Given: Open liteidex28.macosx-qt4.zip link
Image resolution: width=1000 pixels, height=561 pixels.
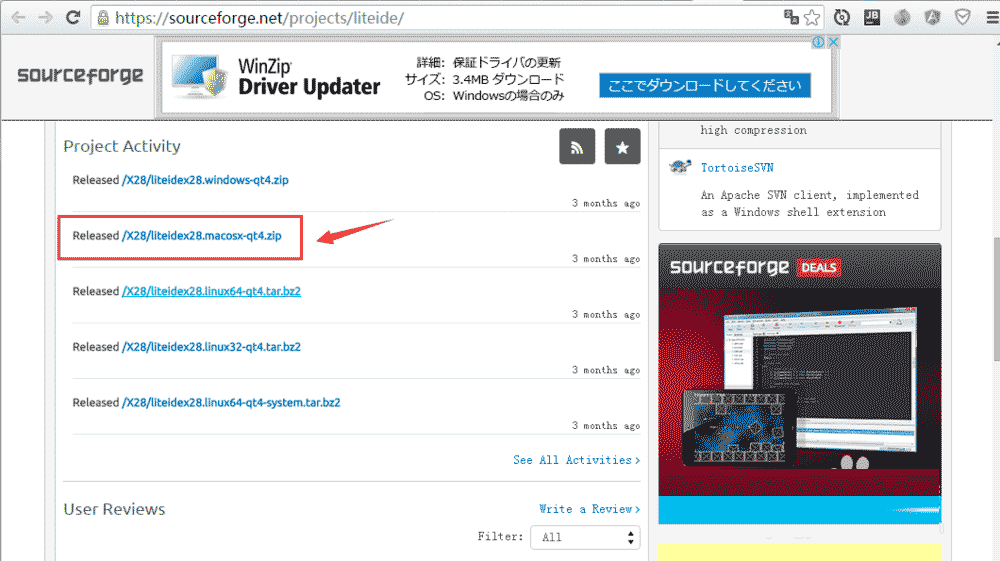Looking at the screenshot, I should point(202,235).
